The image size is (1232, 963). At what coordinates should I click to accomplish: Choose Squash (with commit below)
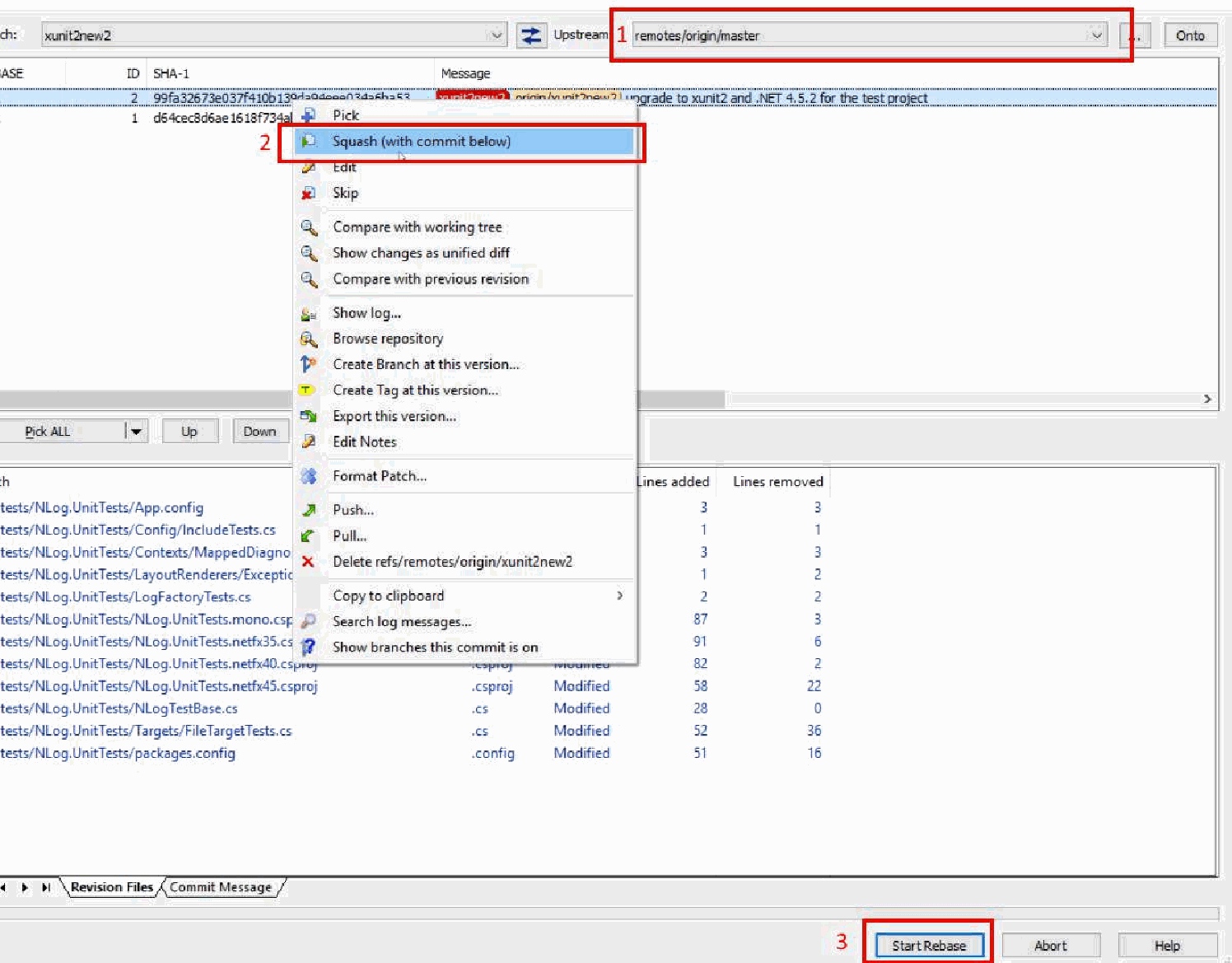pos(464,142)
